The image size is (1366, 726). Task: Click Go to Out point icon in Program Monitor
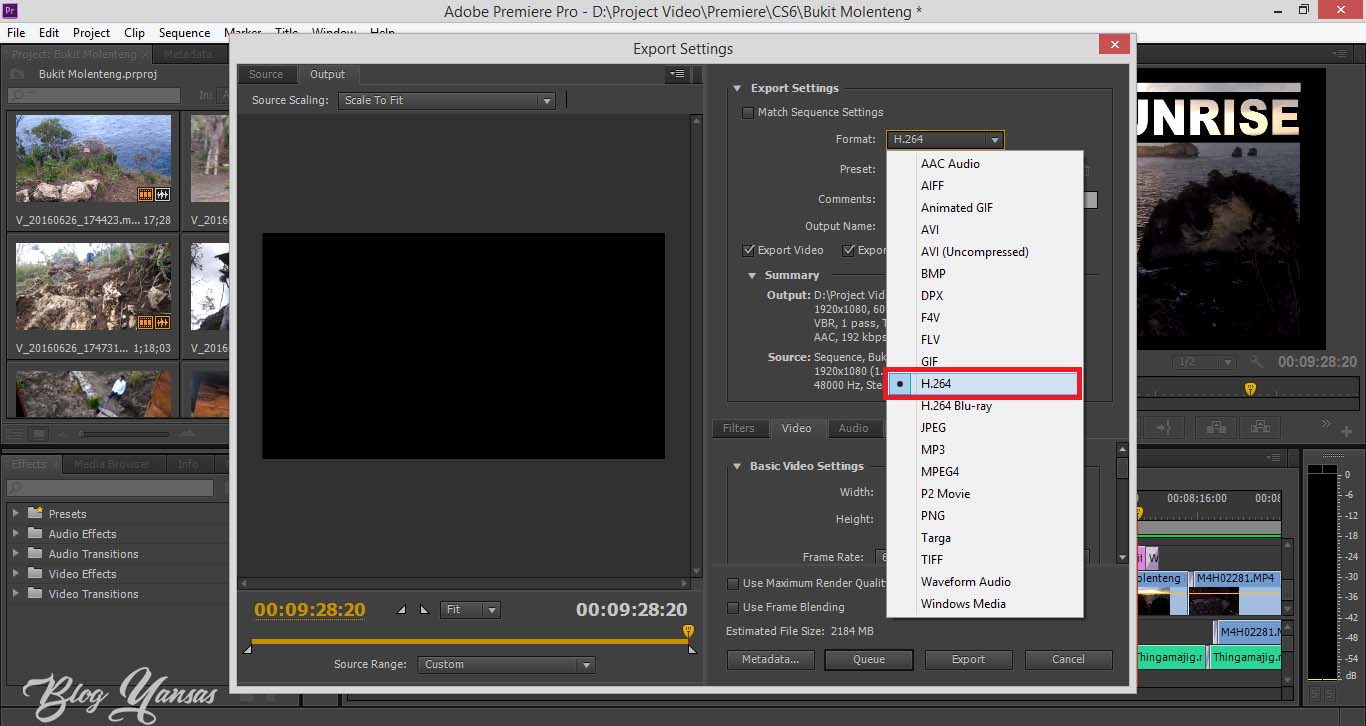point(1164,427)
